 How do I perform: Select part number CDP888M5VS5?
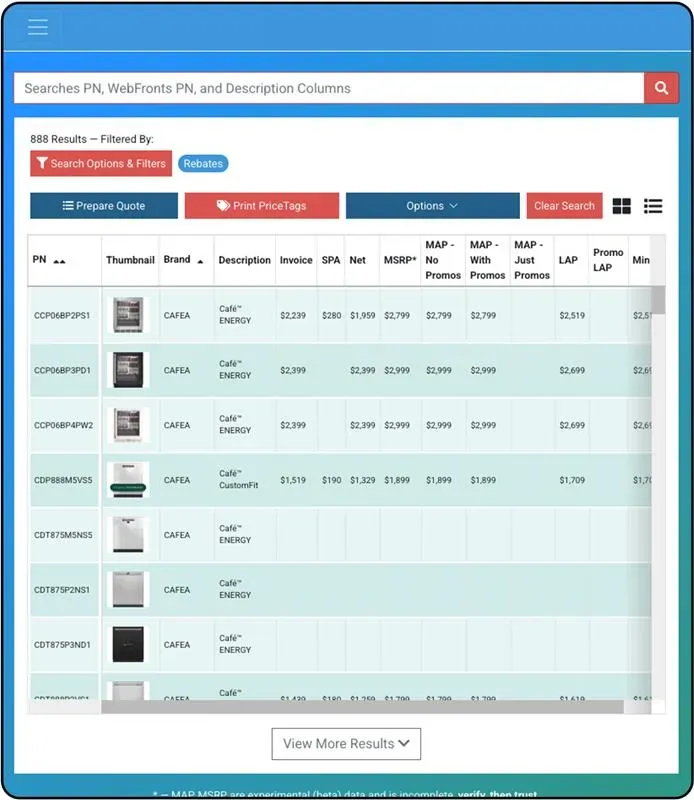[63, 480]
